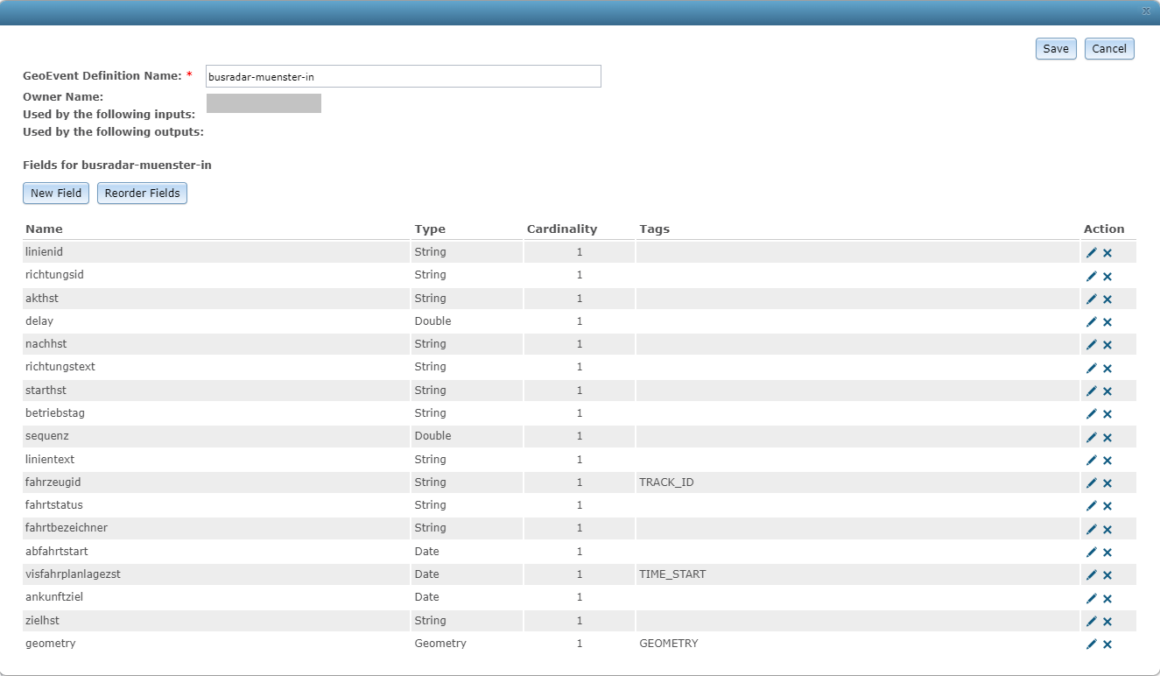This screenshot has height=676, width=1160.
Task: Select the fahrzeugid field name
Action: click(x=53, y=482)
